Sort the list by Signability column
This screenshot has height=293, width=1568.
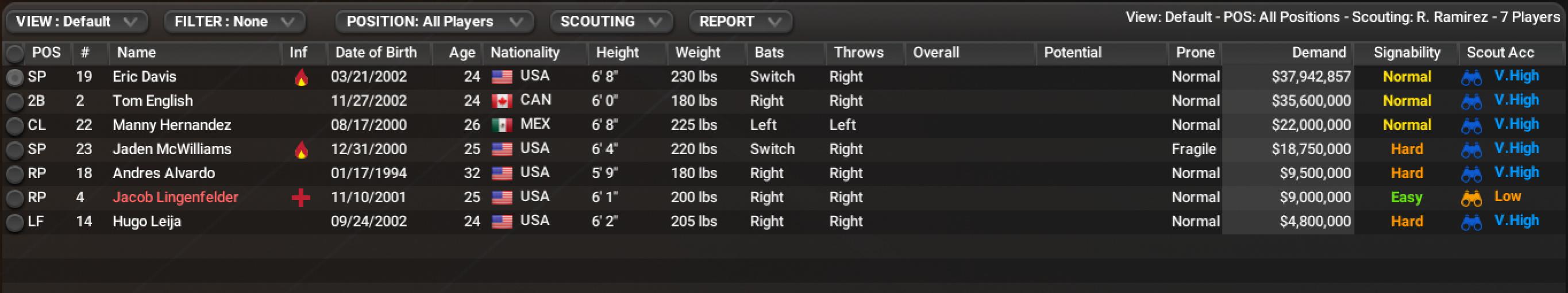coord(1407,53)
